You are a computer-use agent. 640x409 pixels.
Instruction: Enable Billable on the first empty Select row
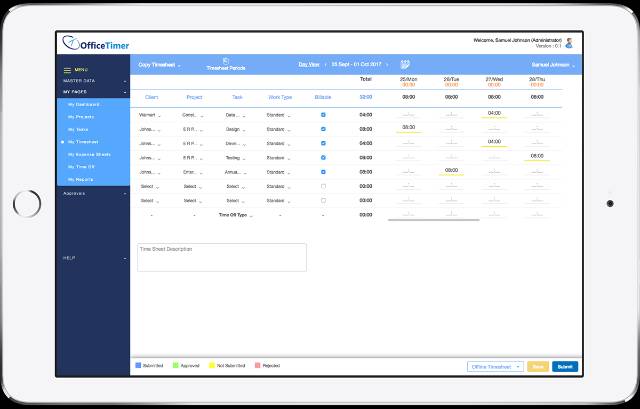pyautogui.click(x=322, y=186)
